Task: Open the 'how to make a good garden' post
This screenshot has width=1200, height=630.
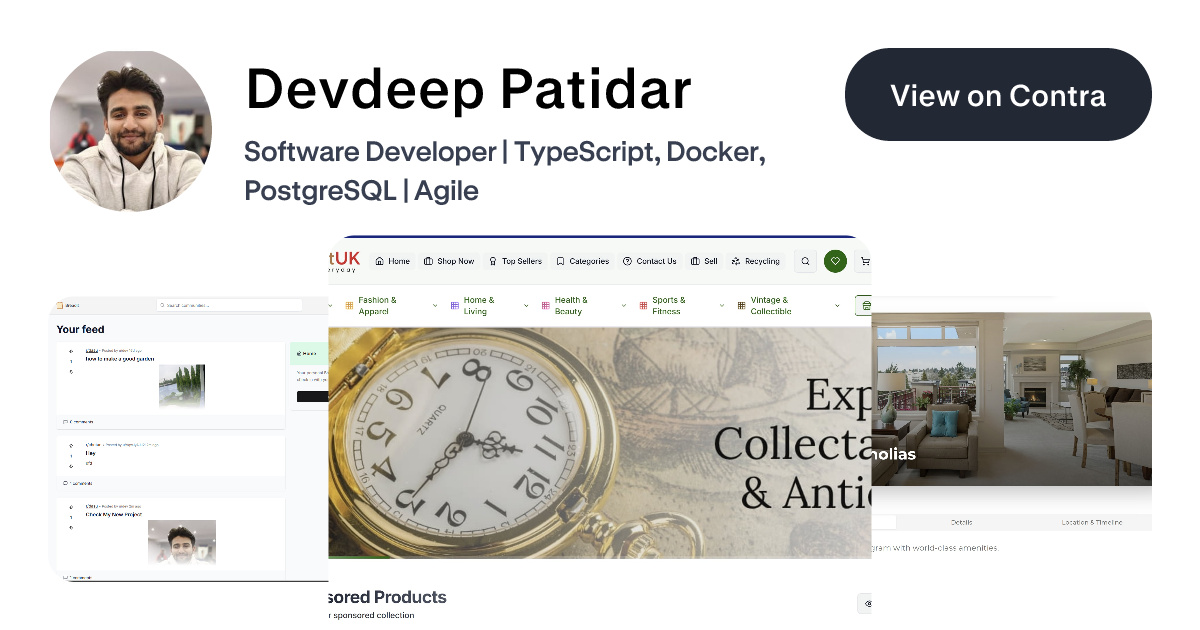Action: pos(121,358)
